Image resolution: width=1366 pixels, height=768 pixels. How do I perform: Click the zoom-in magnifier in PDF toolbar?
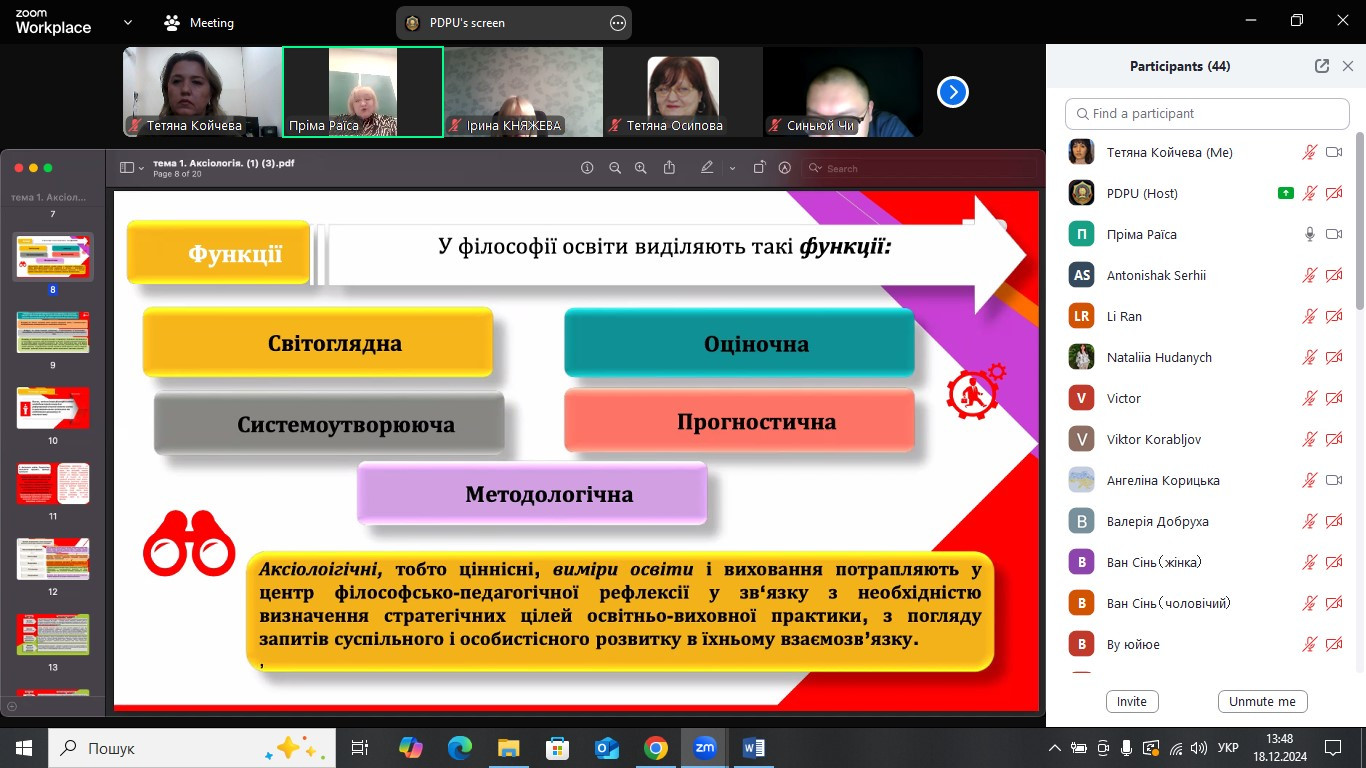tap(641, 168)
